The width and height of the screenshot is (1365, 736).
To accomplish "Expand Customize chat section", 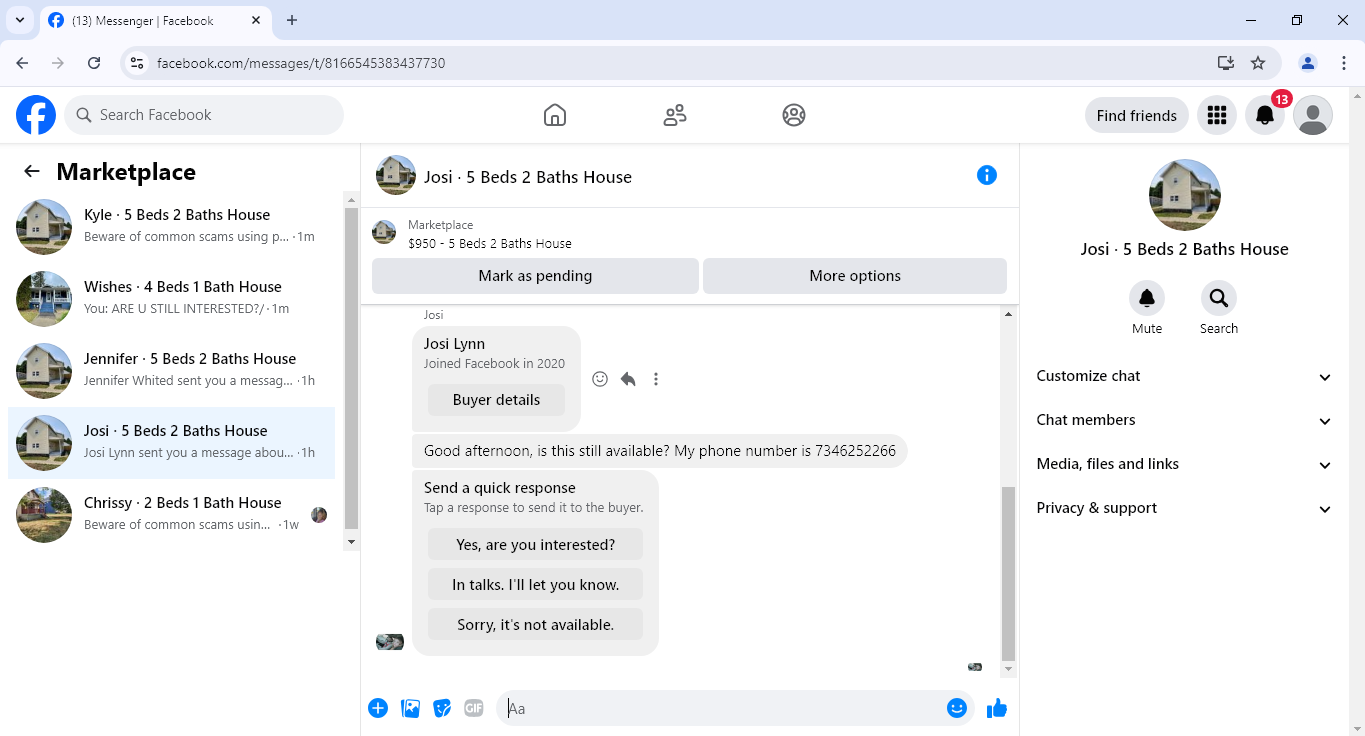I will point(1184,376).
